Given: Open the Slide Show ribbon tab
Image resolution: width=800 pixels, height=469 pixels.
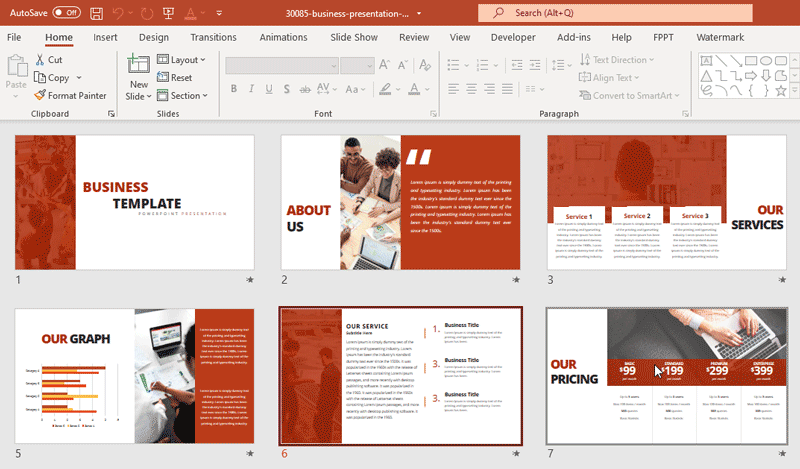Looking at the screenshot, I should [x=353, y=37].
